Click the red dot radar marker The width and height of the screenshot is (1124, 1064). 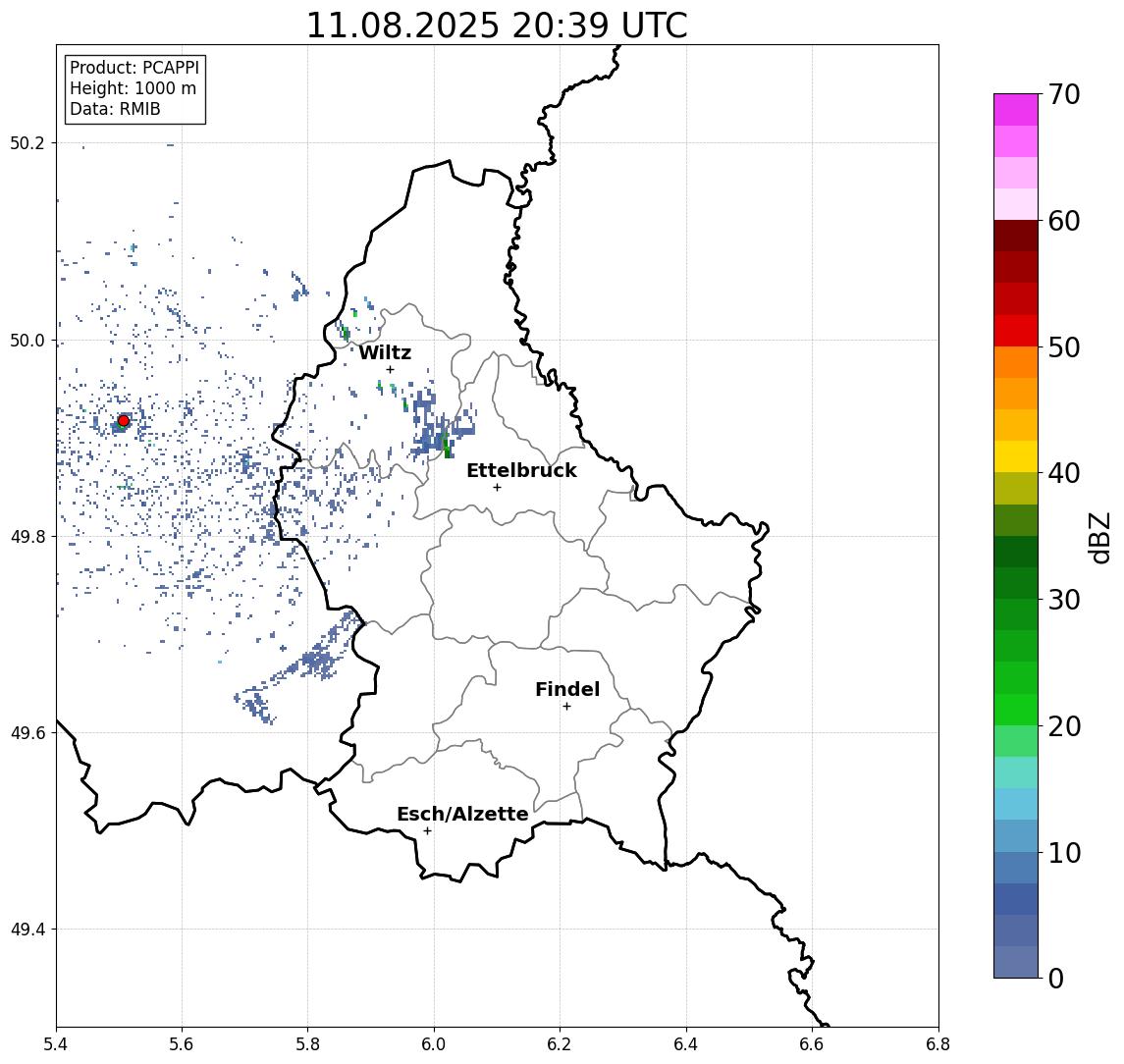[124, 421]
